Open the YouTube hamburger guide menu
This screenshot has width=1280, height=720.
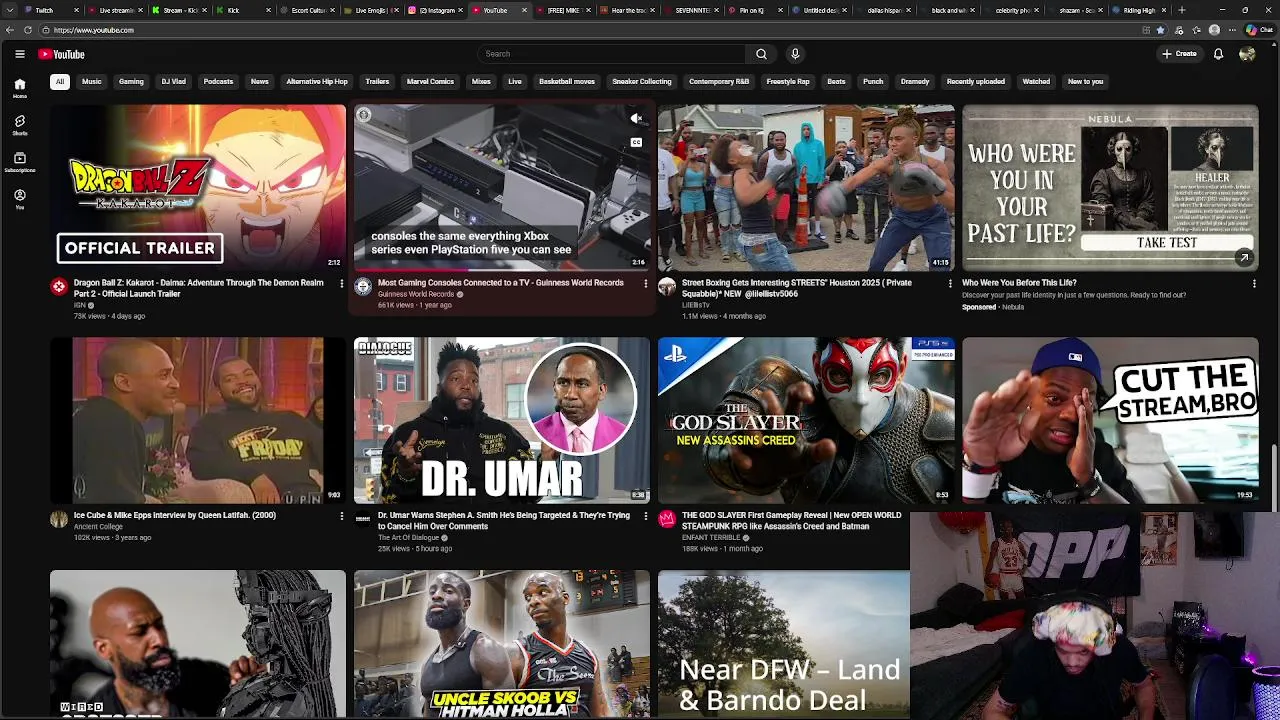click(x=20, y=54)
